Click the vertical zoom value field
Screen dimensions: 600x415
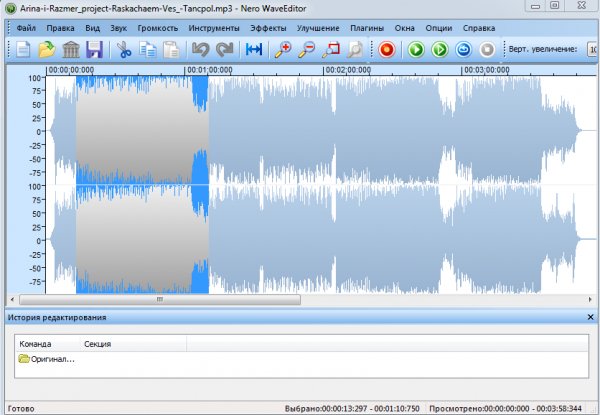point(593,49)
